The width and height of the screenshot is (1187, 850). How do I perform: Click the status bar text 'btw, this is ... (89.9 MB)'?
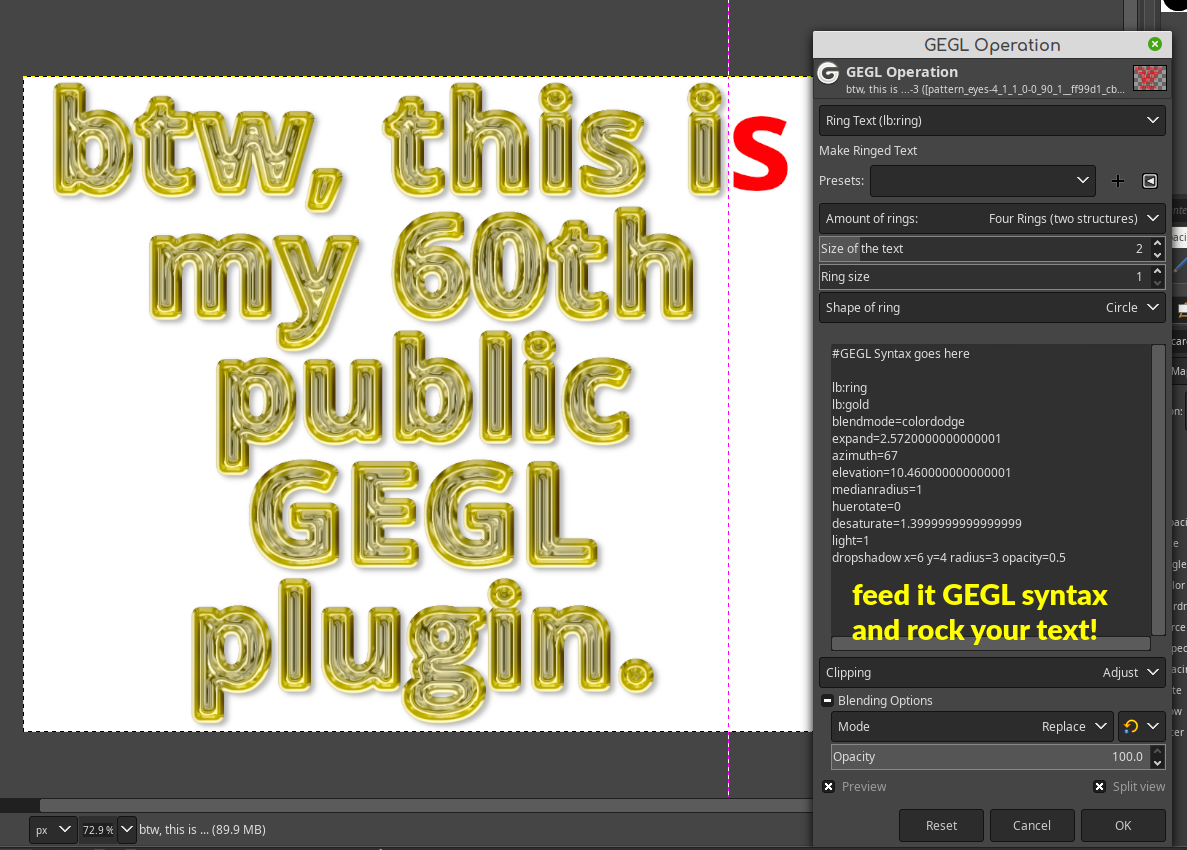pyautogui.click(x=202, y=830)
